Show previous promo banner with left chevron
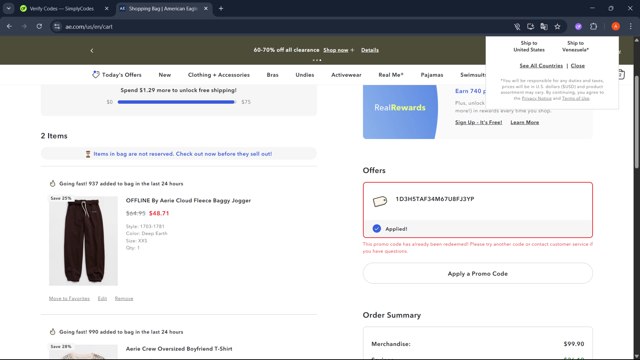The image size is (640, 360). pyautogui.click(x=92, y=50)
